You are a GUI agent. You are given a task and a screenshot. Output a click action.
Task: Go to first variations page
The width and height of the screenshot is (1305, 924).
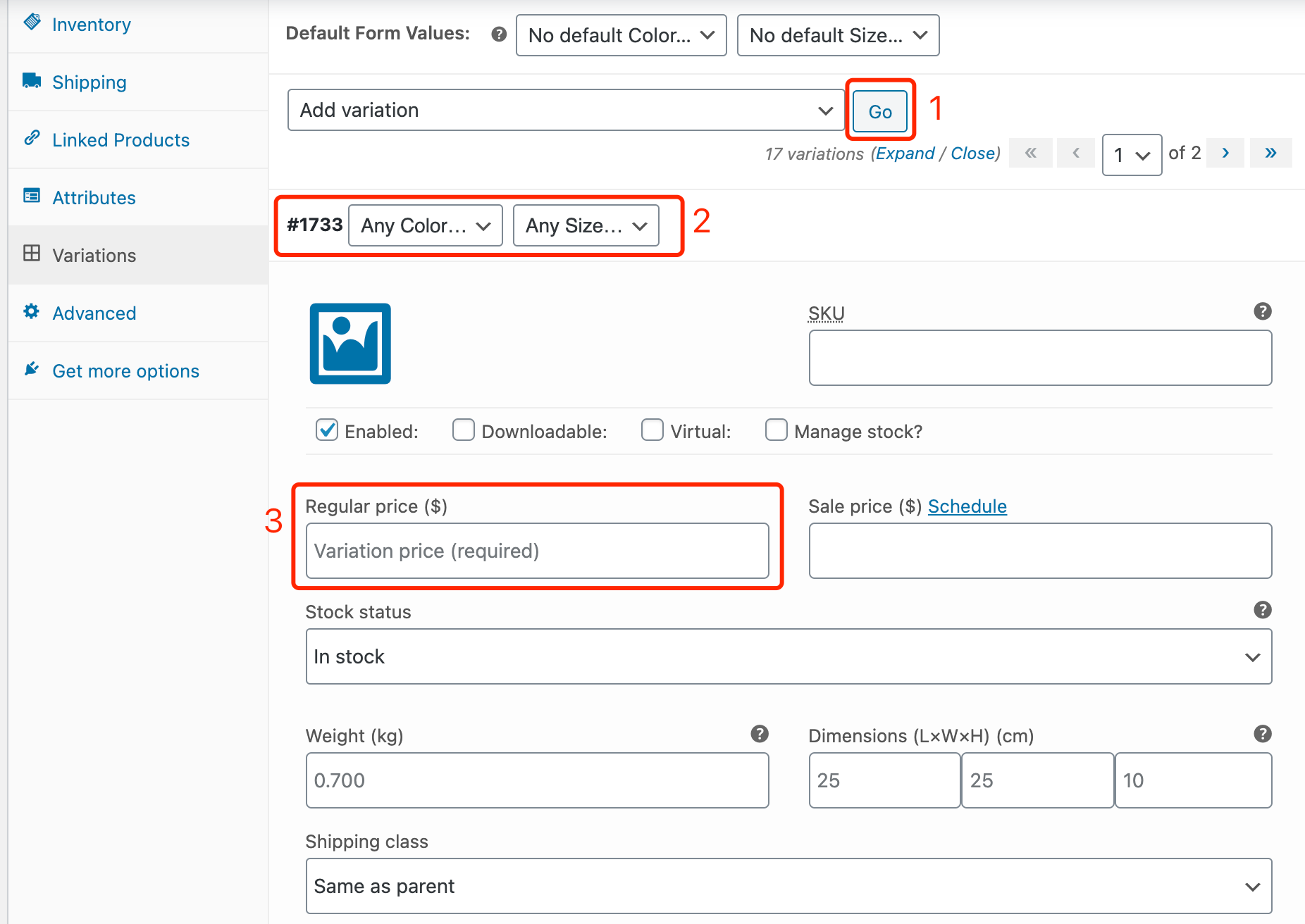[1031, 153]
